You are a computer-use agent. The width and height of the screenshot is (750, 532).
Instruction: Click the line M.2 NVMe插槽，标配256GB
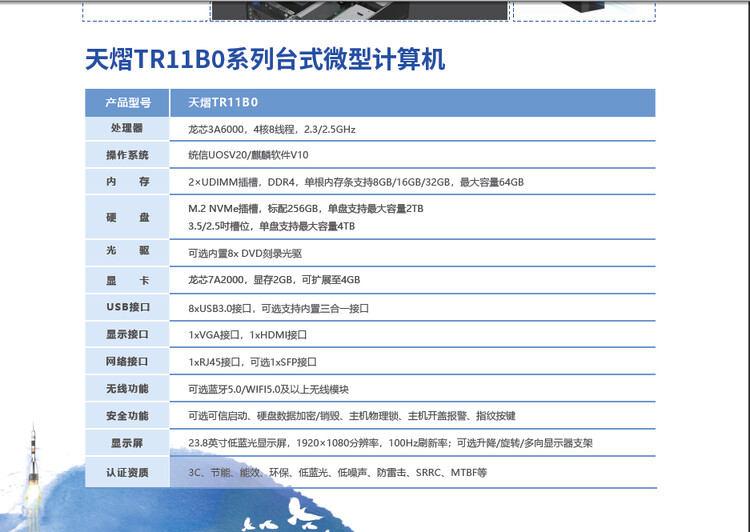306,209
